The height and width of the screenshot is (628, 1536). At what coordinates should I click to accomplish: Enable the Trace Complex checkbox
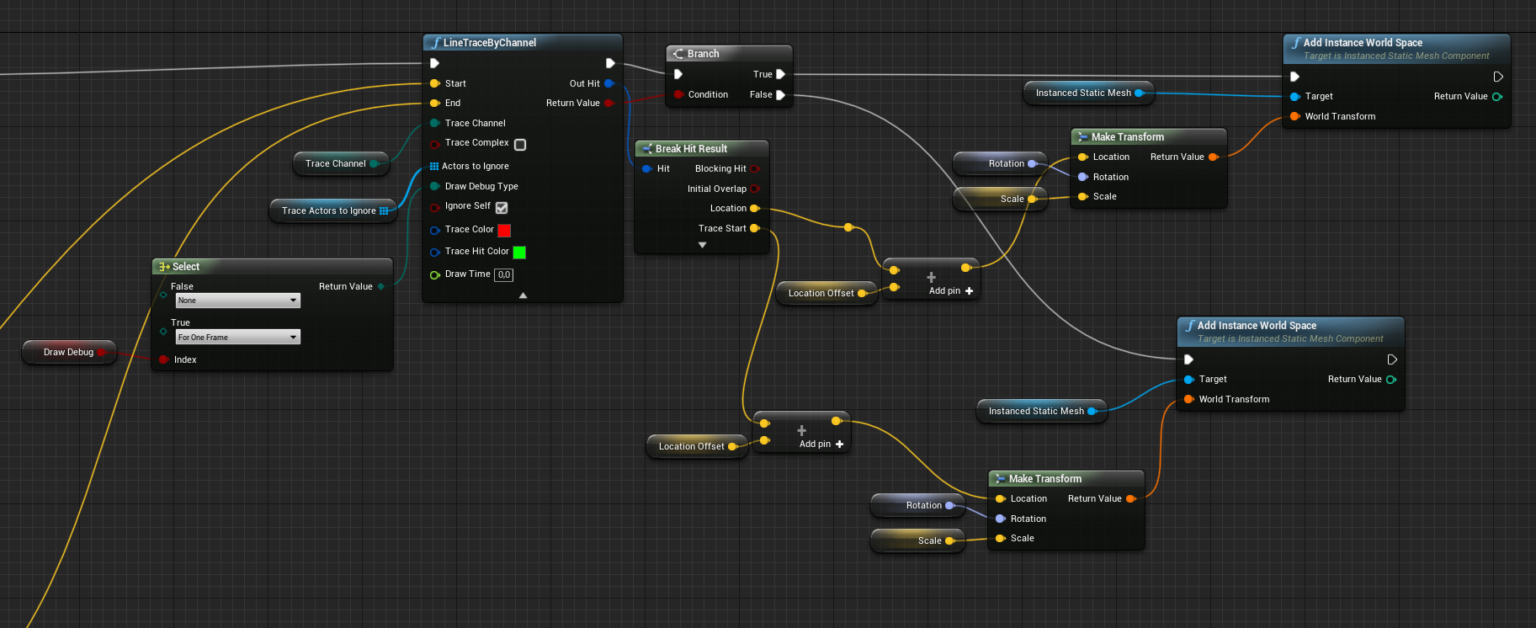coord(520,144)
